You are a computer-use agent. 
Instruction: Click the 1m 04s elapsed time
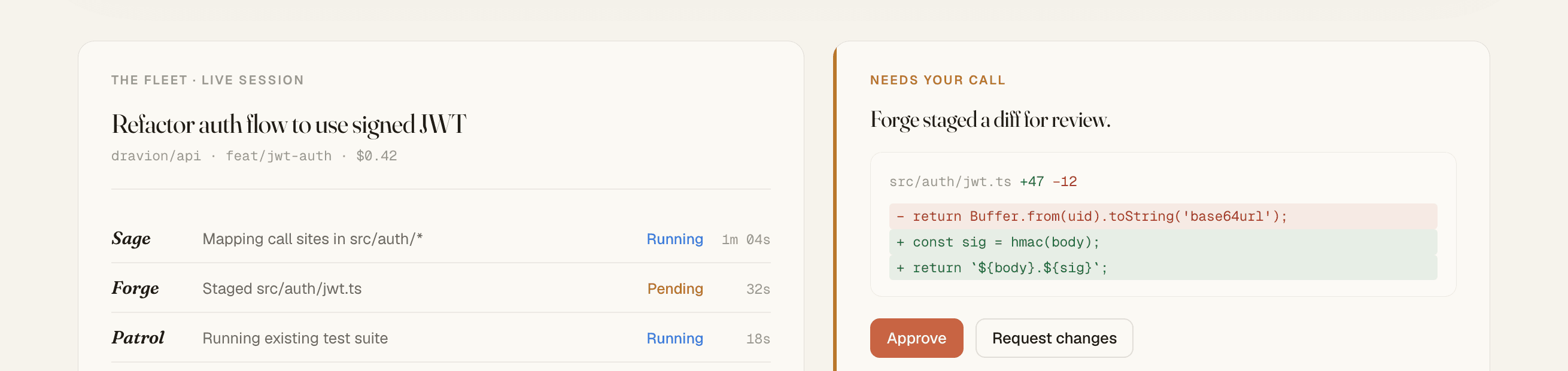pos(746,239)
